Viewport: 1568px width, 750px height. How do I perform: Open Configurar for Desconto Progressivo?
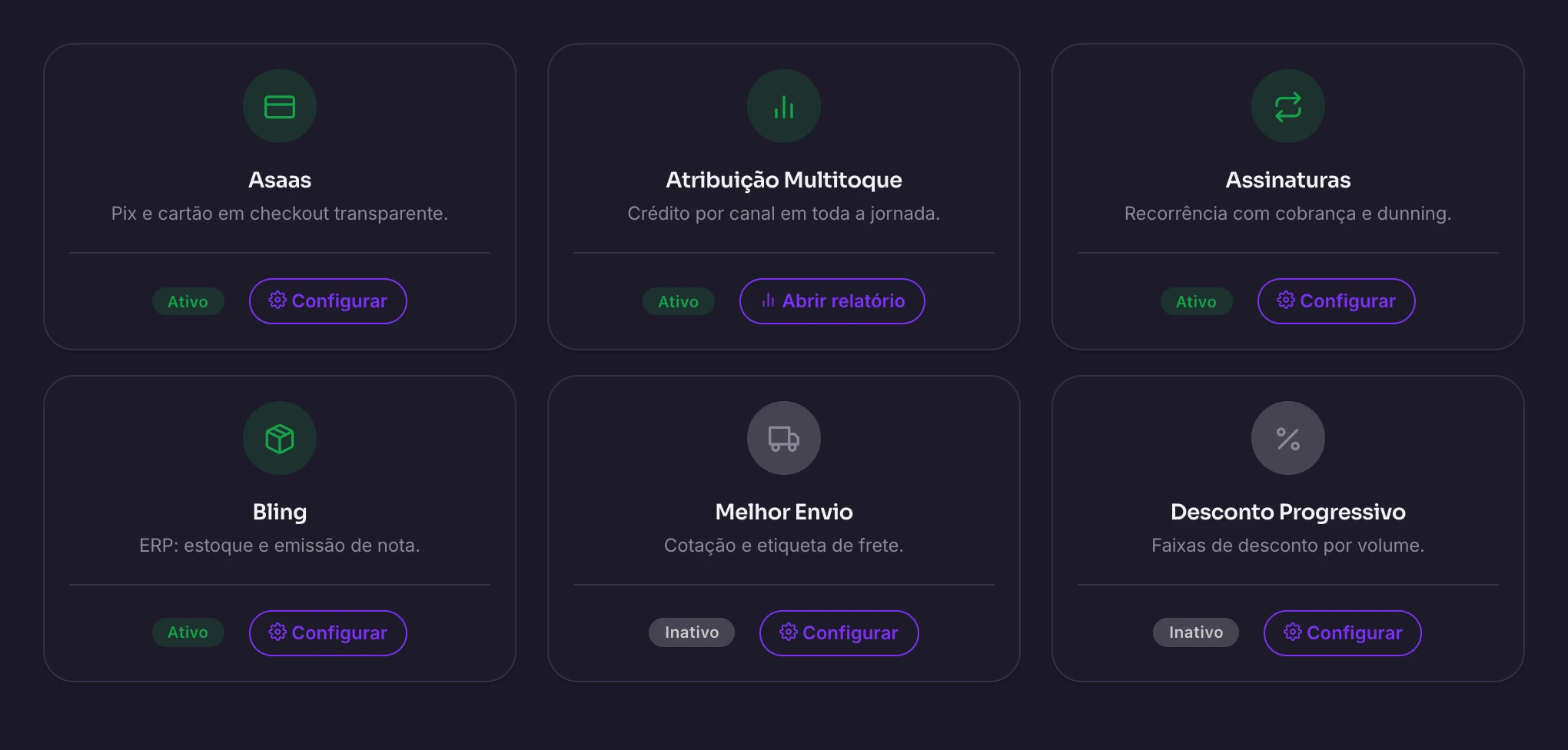click(1343, 633)
